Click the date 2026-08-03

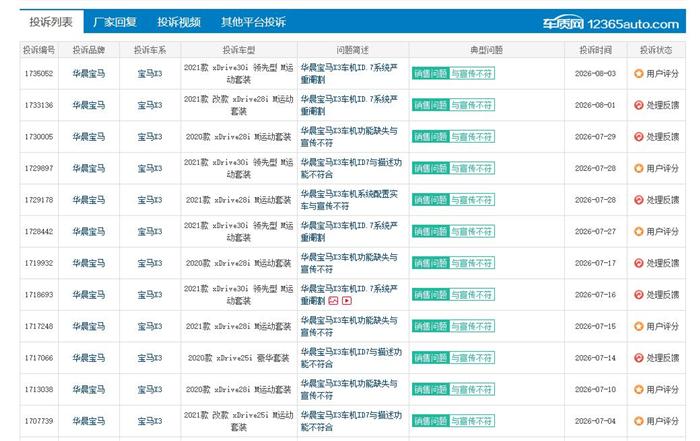595,74
